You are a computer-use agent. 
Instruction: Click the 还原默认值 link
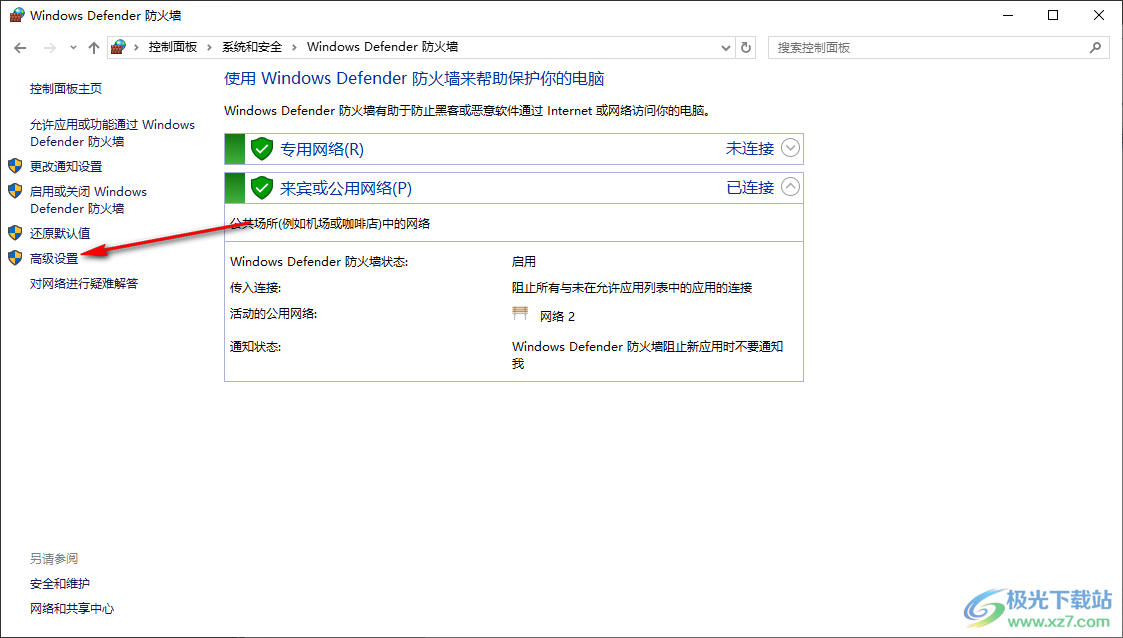coord(60,233)
